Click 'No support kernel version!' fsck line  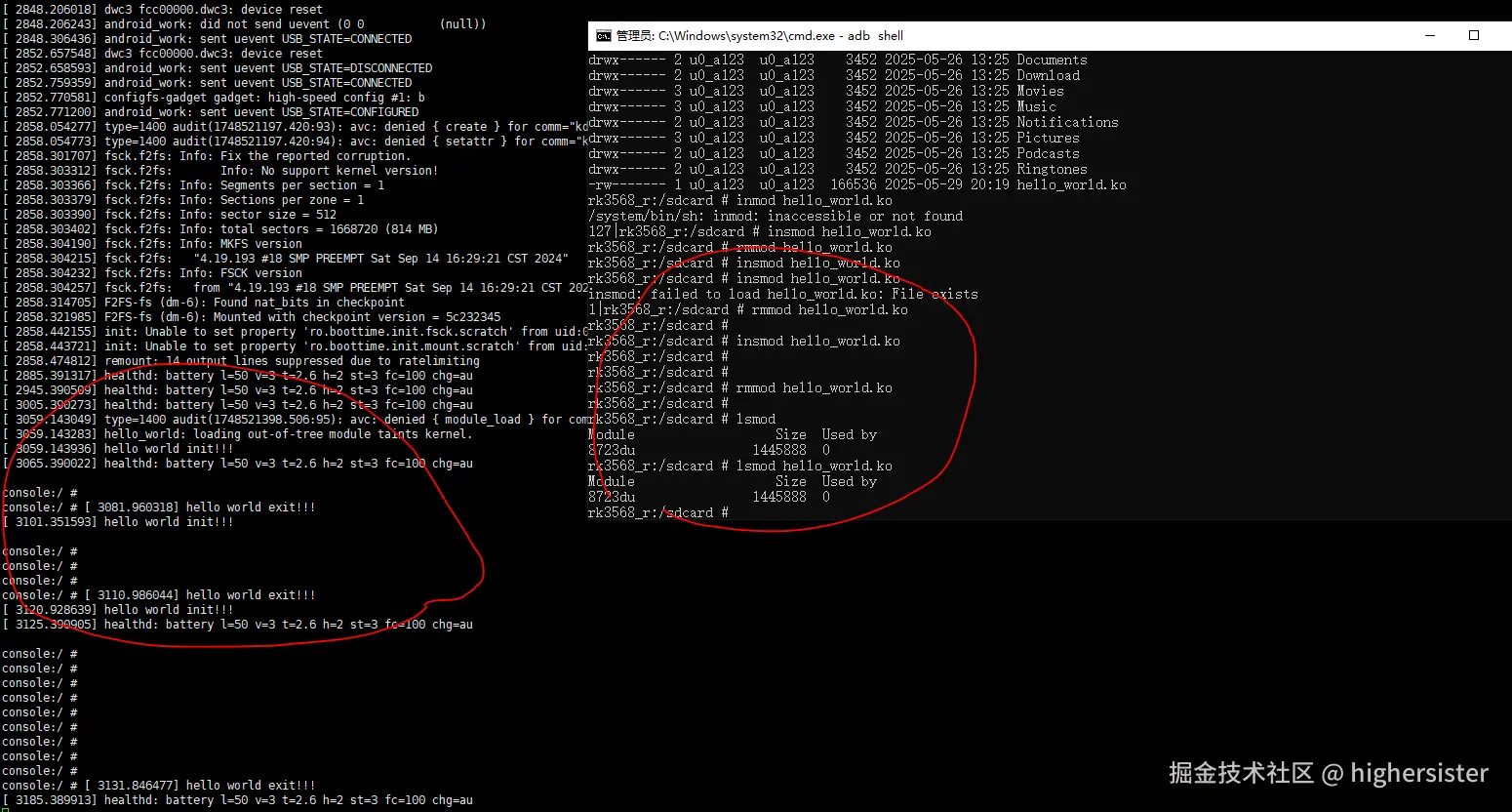pos(220,170)
